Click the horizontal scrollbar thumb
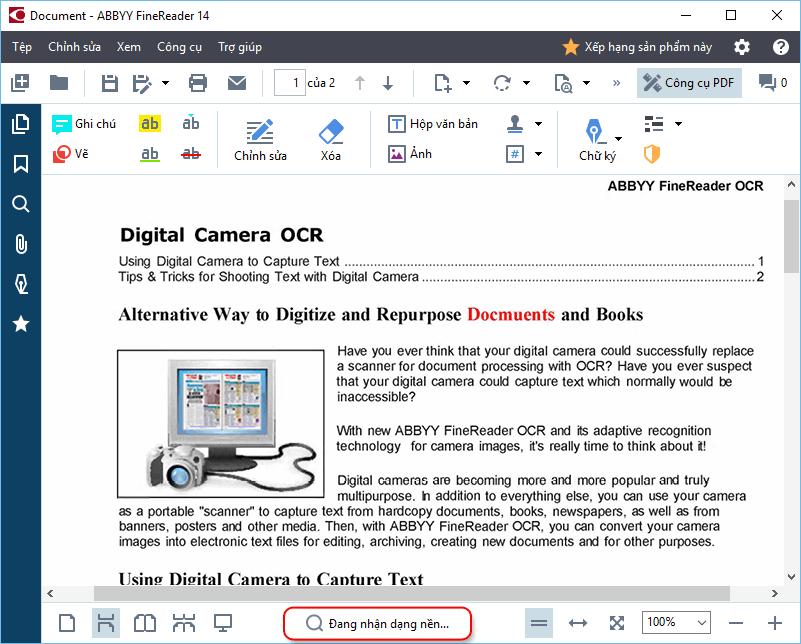This screenshot has height=644, width=801. 412,593
